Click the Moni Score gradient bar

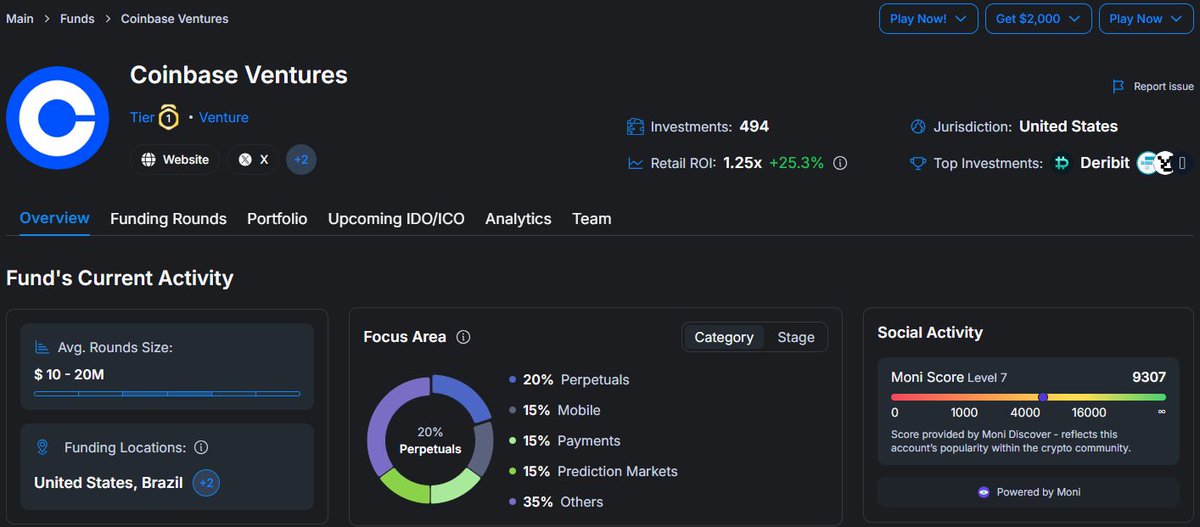pos(1029,397)
